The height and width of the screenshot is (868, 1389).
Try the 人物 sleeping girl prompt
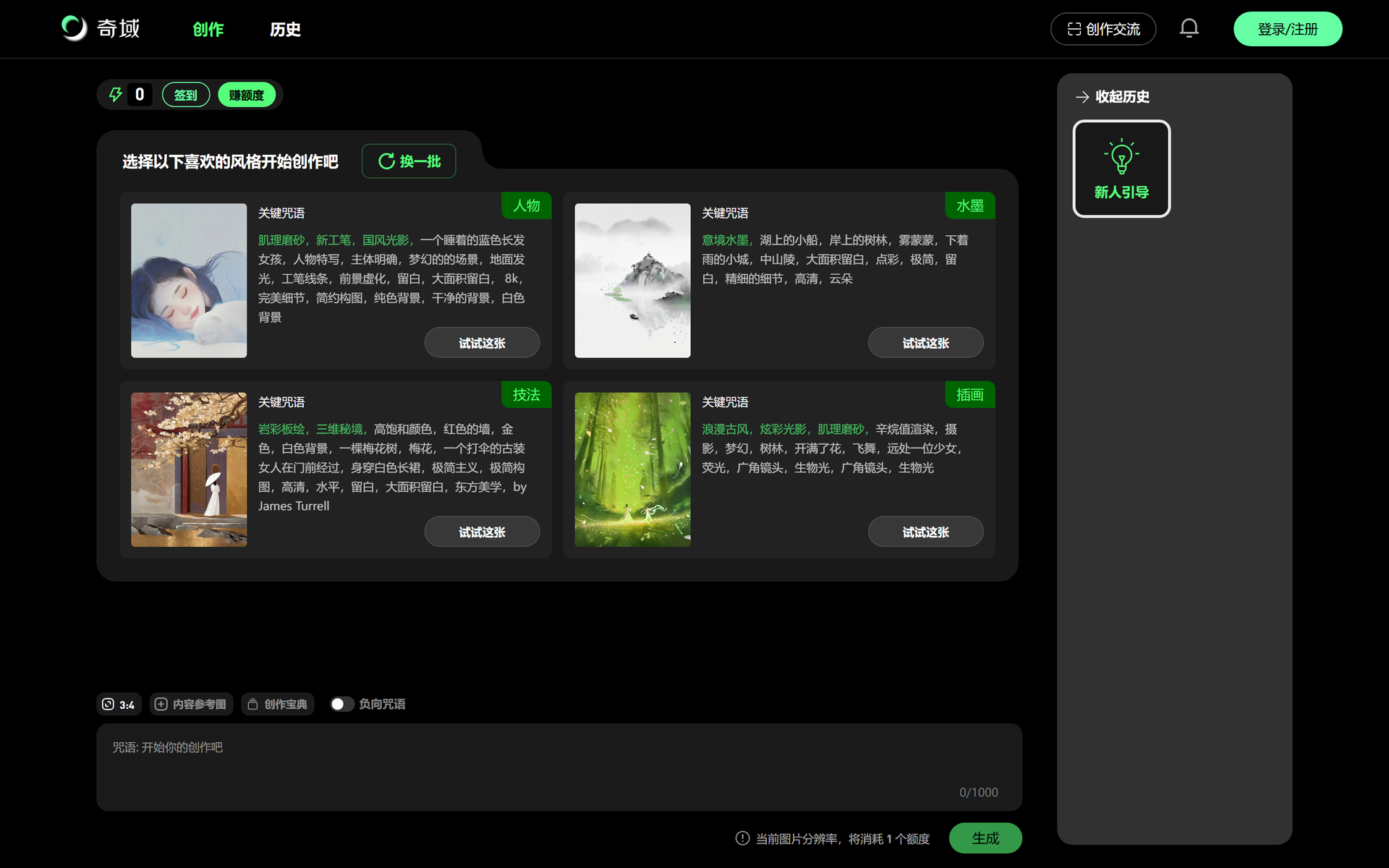pyautogui.click(x=482, y=343)
